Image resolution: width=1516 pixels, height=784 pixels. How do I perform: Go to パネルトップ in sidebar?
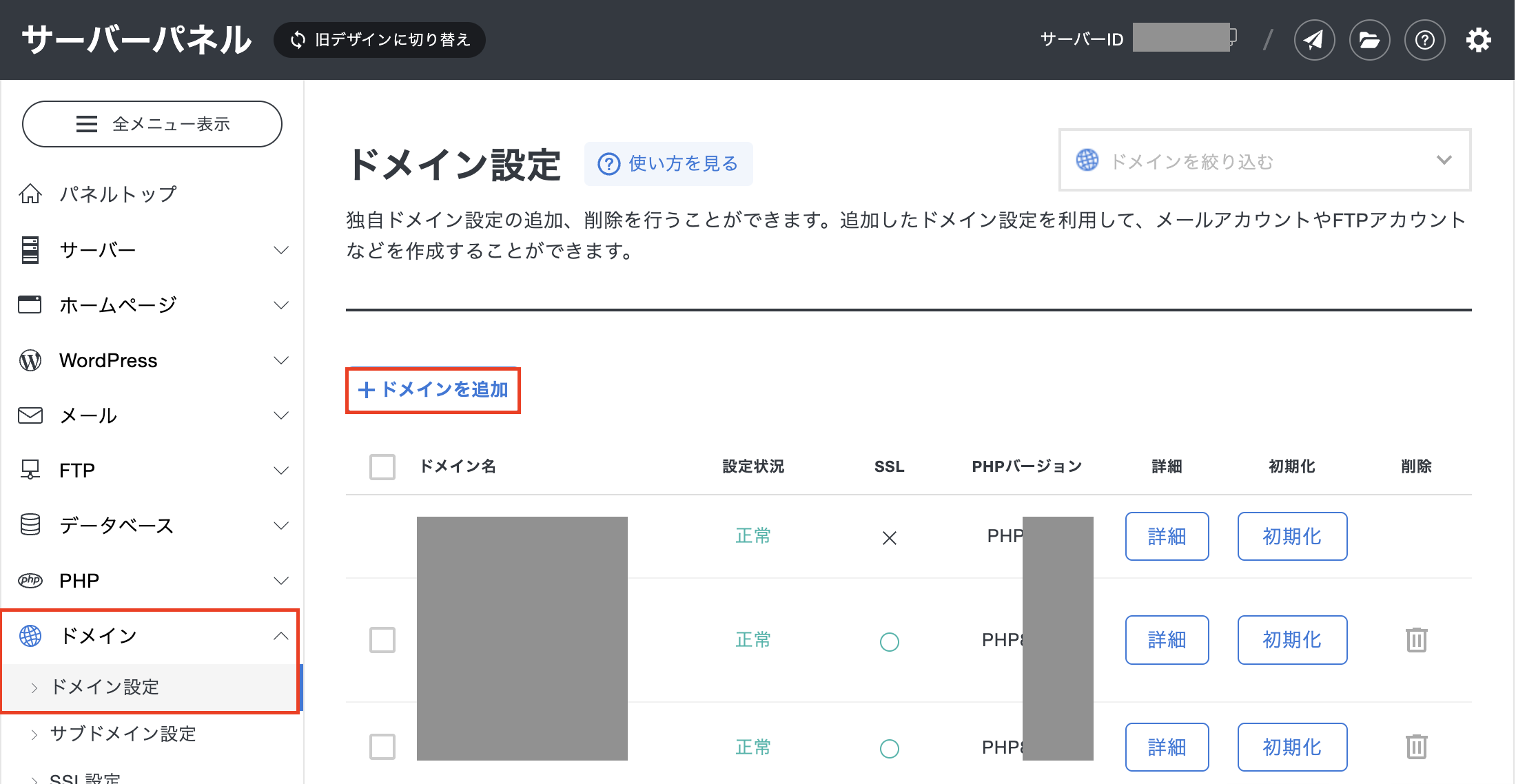(x=118, y=194)
